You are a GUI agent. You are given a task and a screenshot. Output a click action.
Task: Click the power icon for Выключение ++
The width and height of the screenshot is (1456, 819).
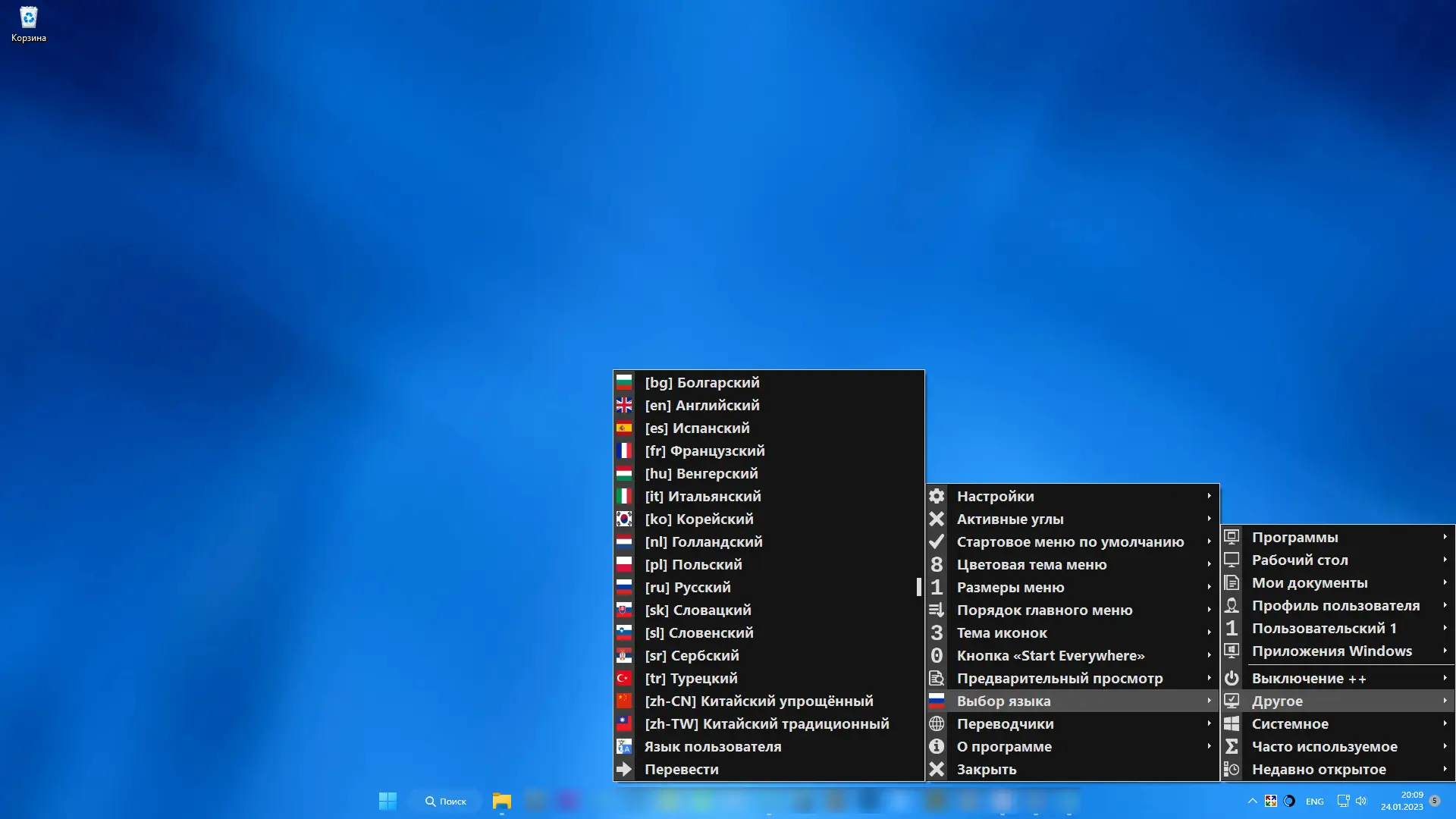(1232, 678)
